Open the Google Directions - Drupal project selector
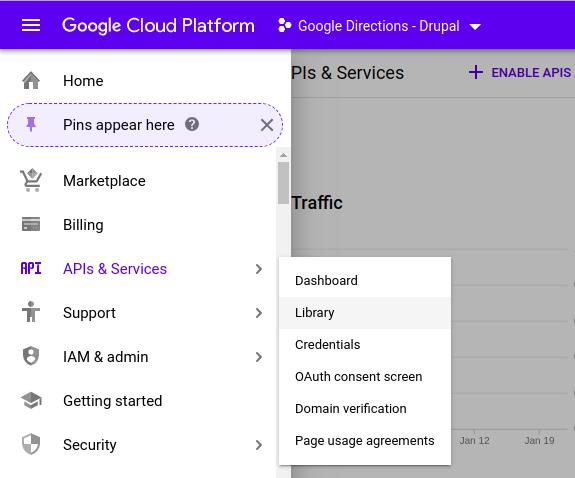 click(x=380, y=26)
